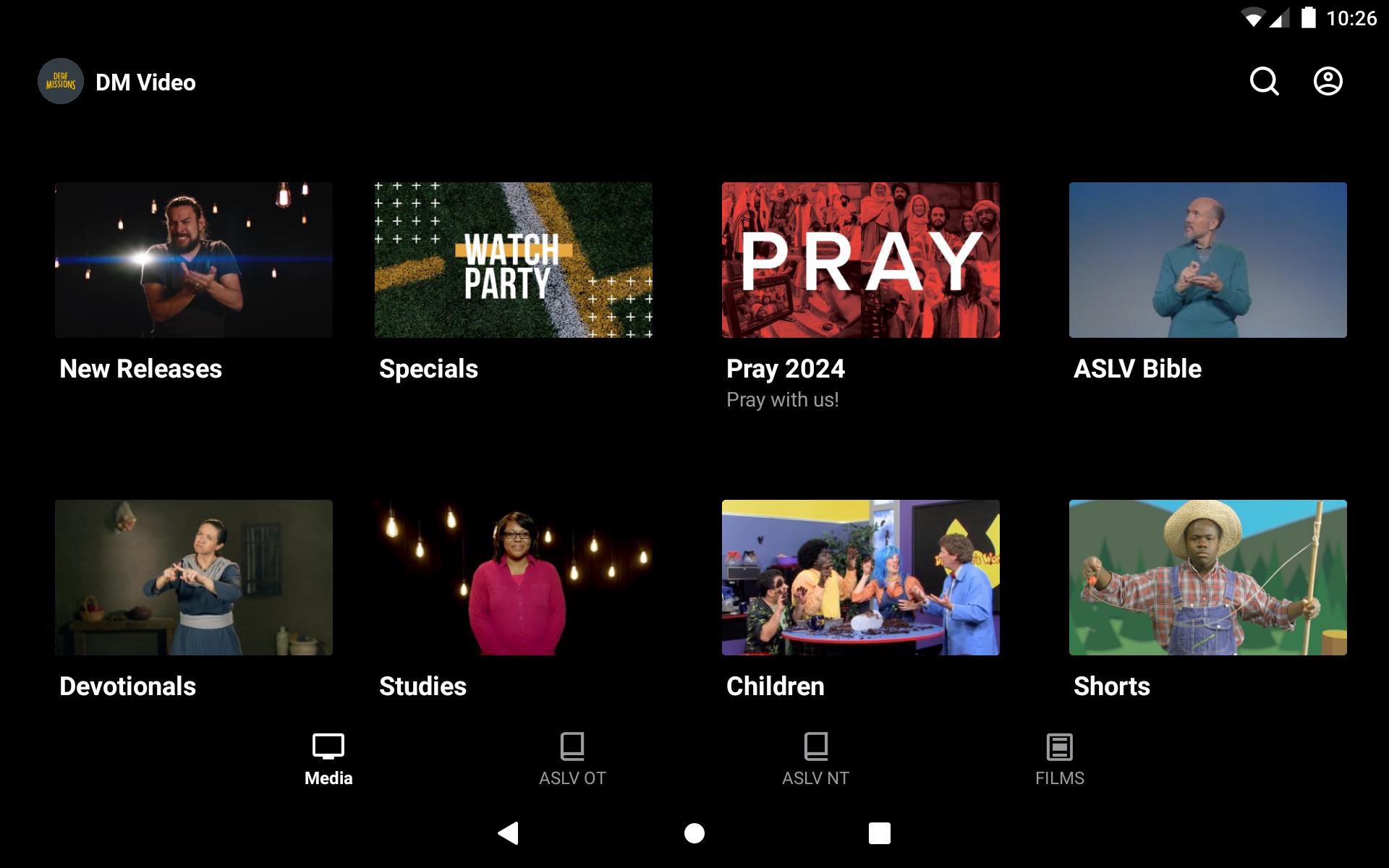1389x868 pixels.
Task: Open the user account profile icon
Action: click(1328, 82)
